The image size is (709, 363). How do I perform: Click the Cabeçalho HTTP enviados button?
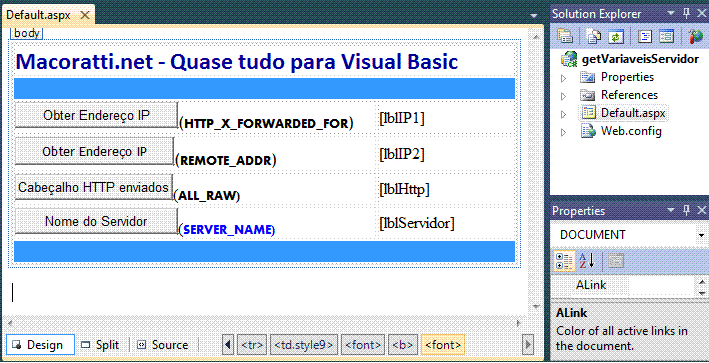coord(94,187)
